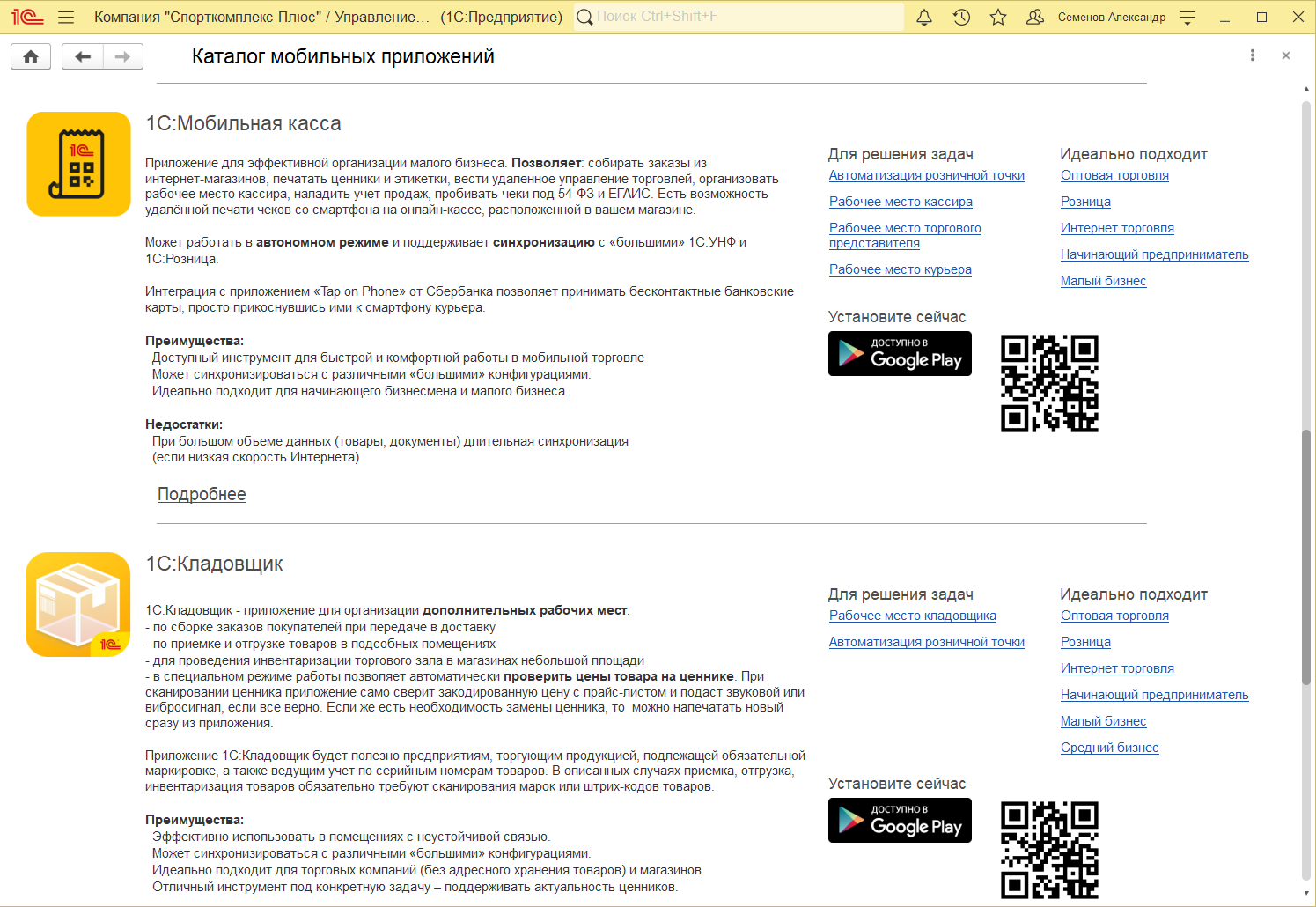The height and width of the screenshot is (907, 1316).
Task: Click the vertical scrollbar thumb
Action: [1306, 557]
